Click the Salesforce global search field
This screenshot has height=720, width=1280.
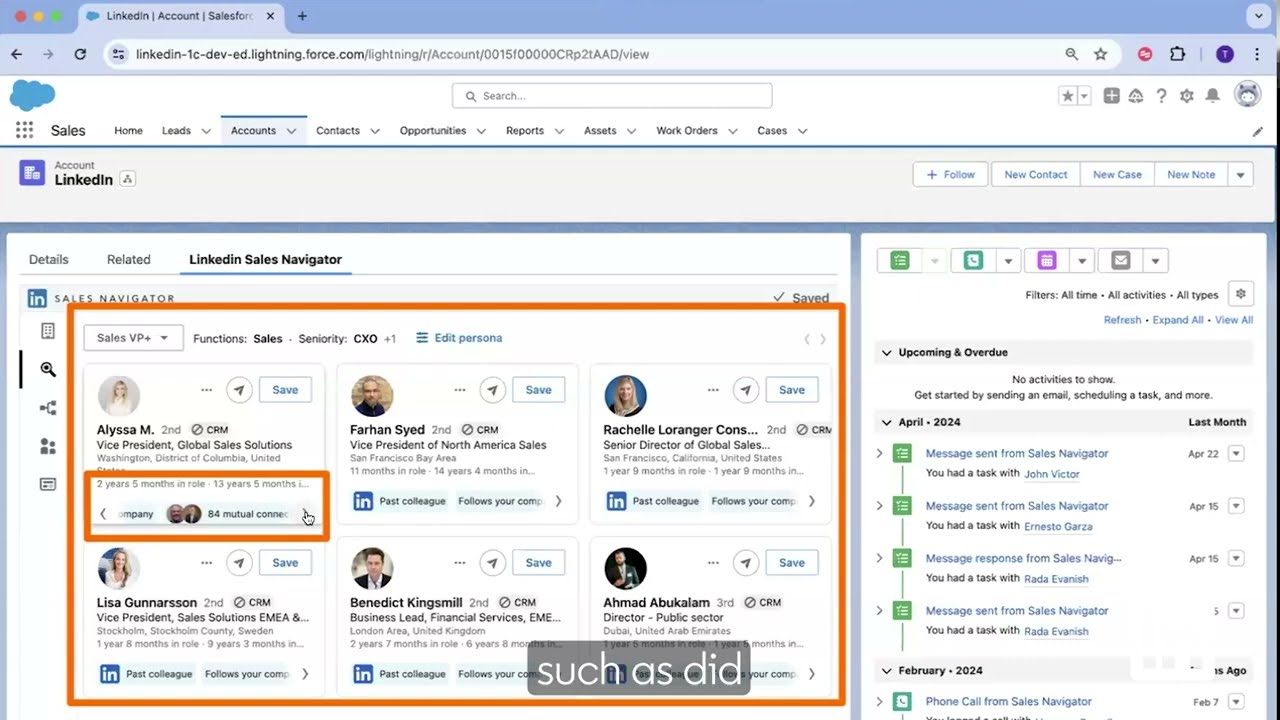[x=612, y=96]
